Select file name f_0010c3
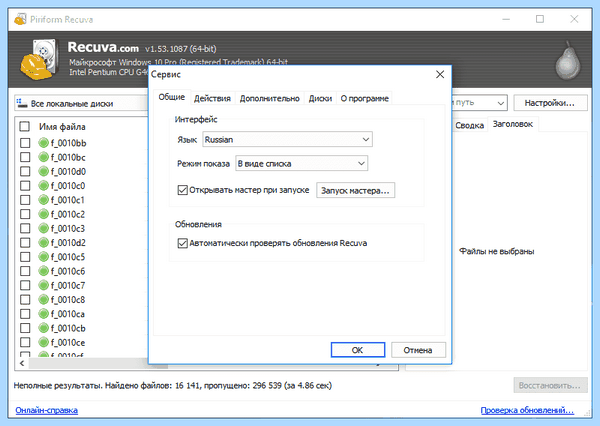 [68, 229]
